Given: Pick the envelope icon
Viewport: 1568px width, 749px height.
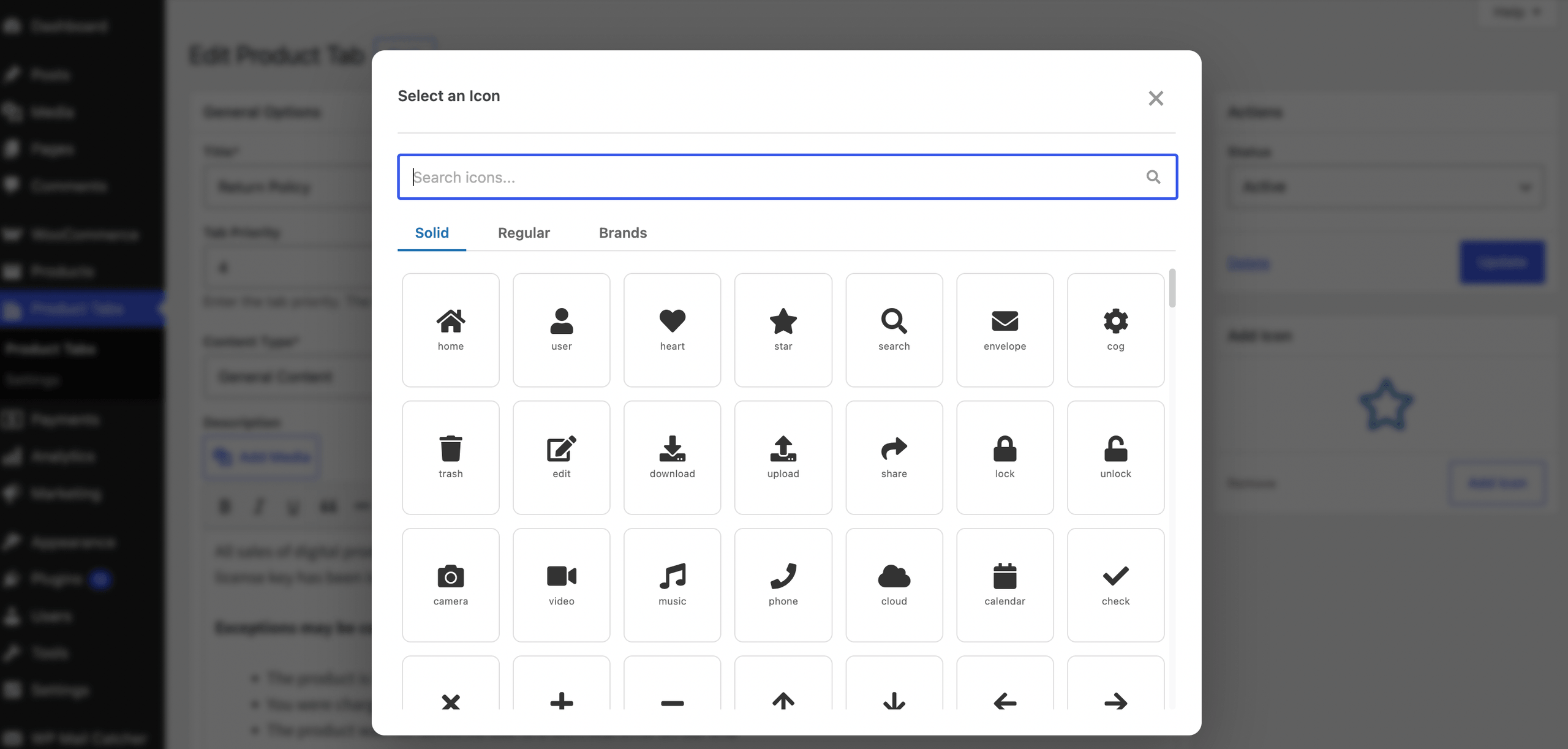Looking at the screenshot, I should pos(1005,330).
